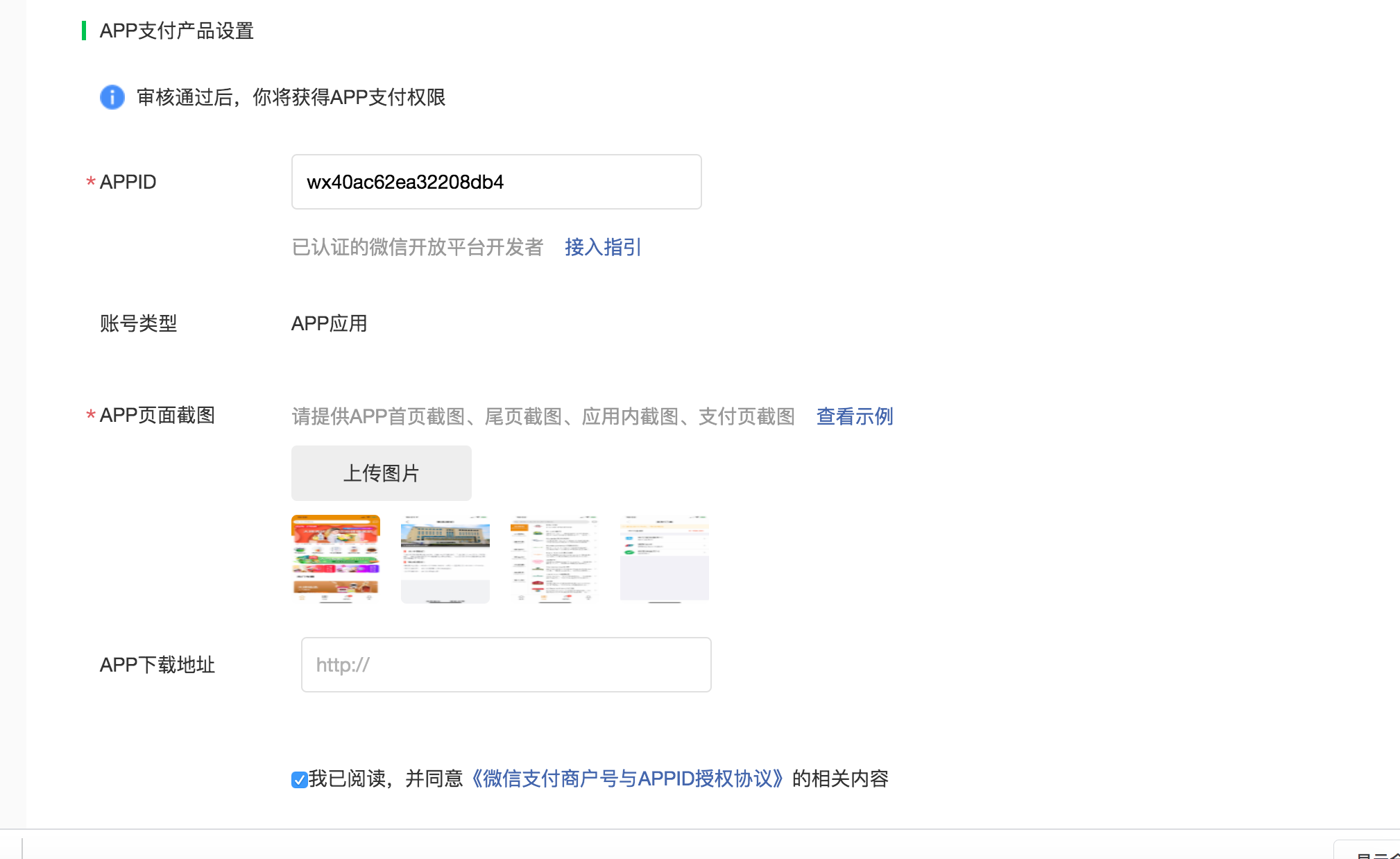1400x859 pixels.
Task: Click the 接入指引 link
Action: (603, 247)
